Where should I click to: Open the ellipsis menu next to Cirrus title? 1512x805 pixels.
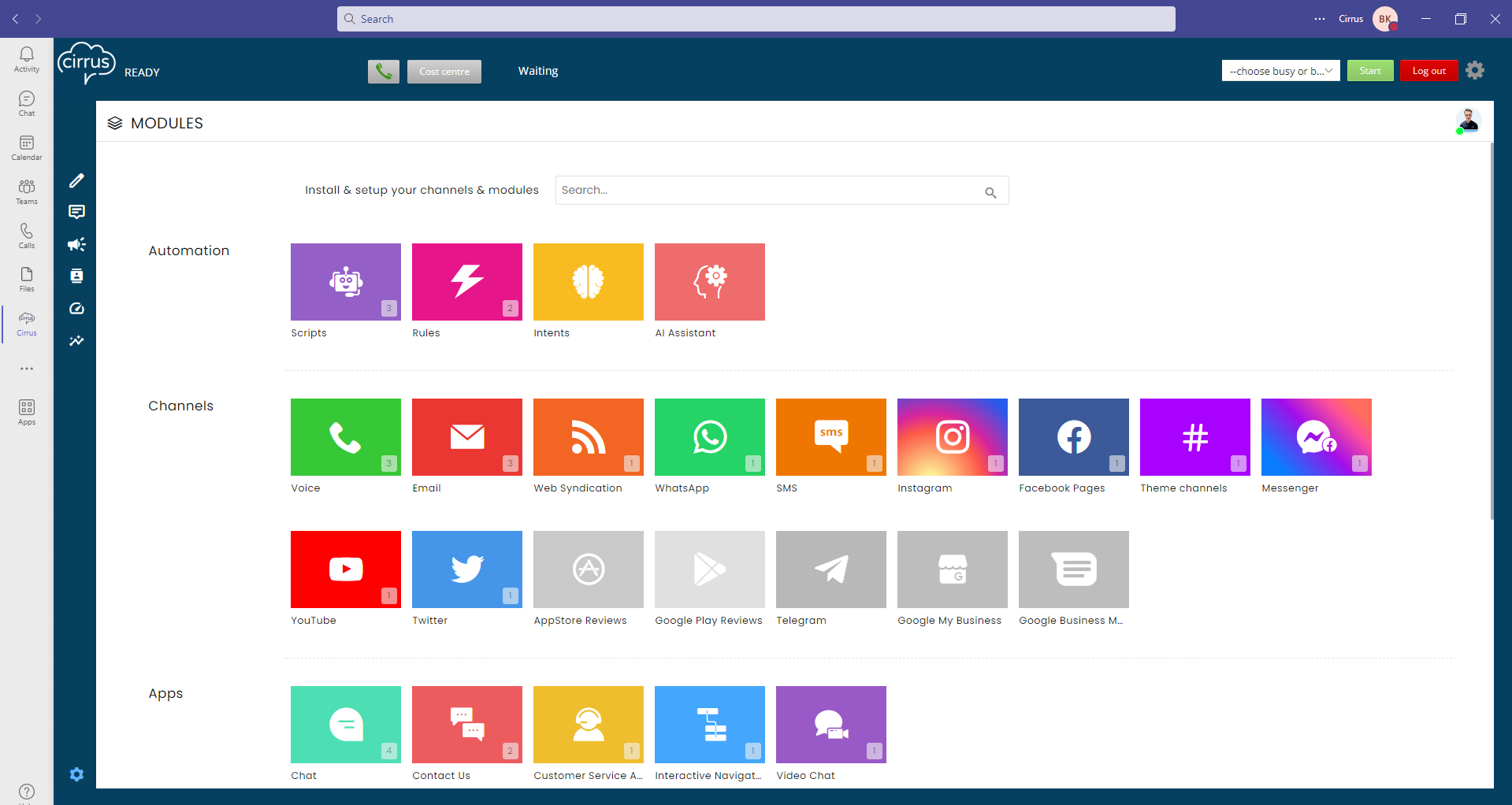[x=1319, y=18]
